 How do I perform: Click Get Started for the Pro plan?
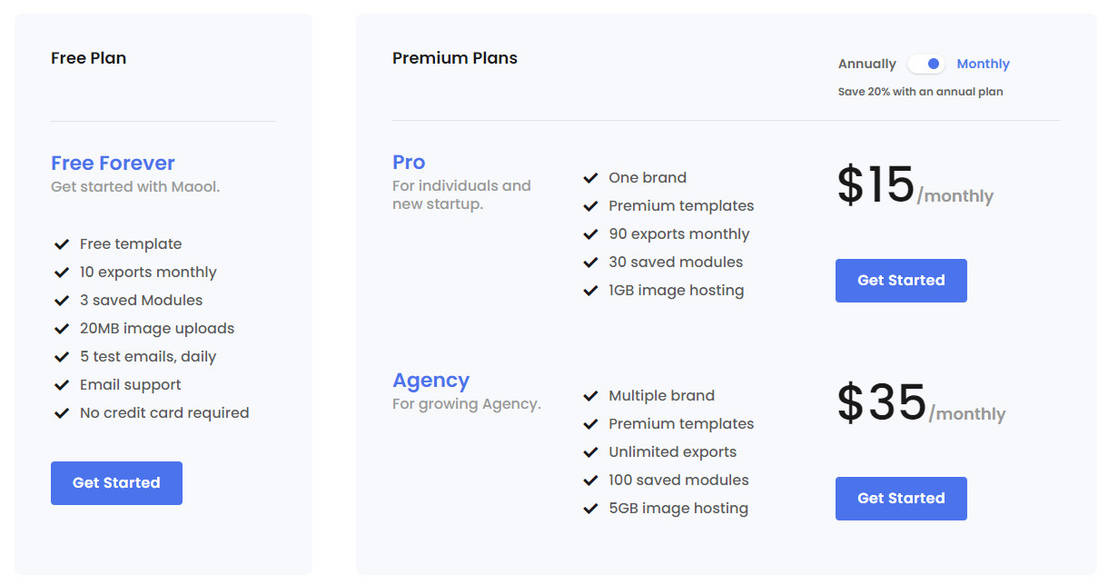tap(900, 281)
